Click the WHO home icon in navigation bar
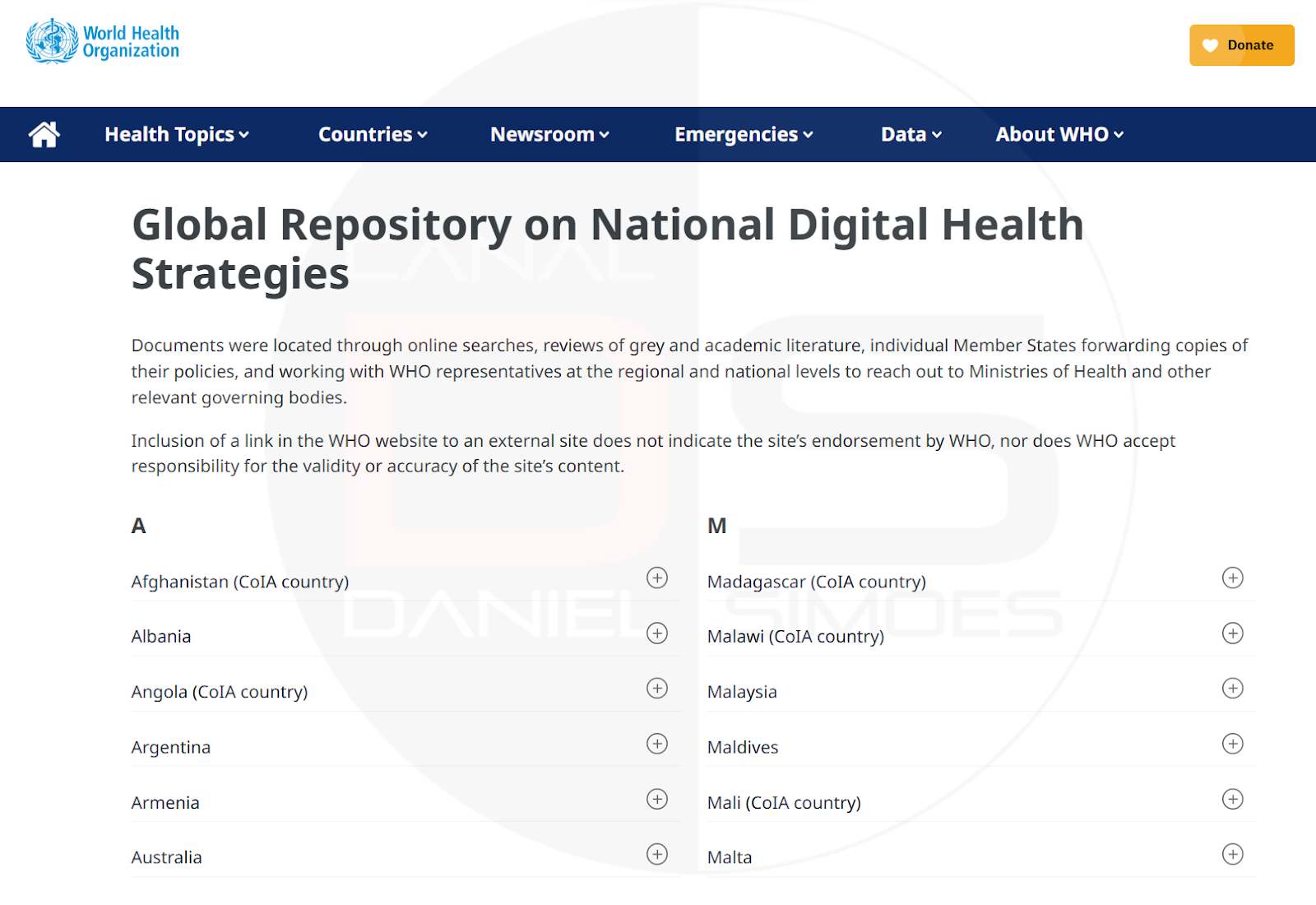The width and height of the screenshot is (1316, 905). coord(44,134)
